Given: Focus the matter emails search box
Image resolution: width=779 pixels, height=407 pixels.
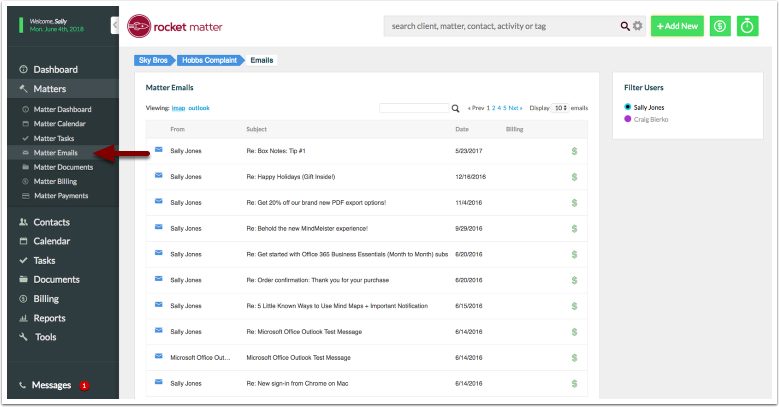Looking at the screenshot, I should point(414,108).
